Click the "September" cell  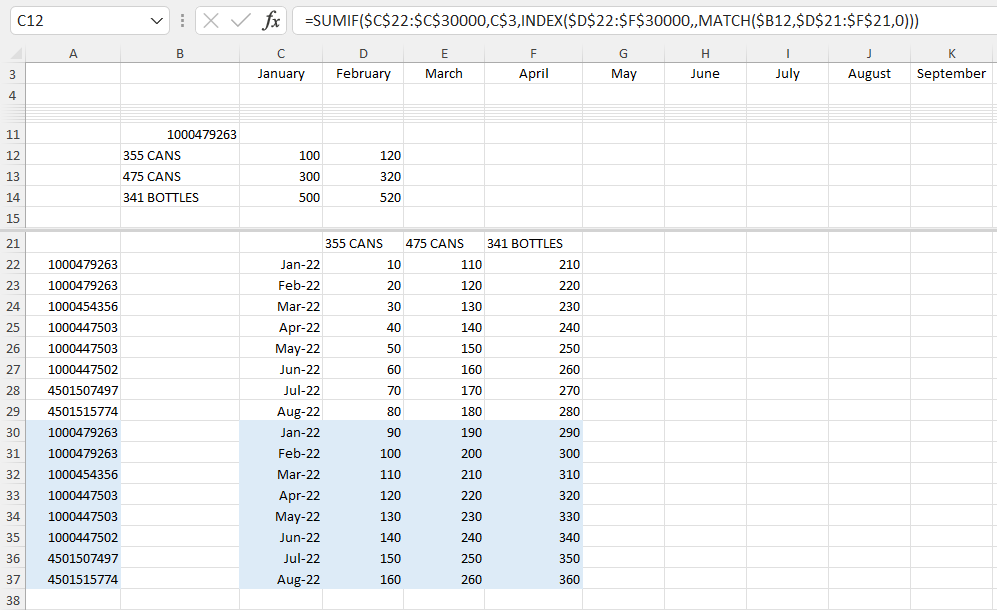952,74
